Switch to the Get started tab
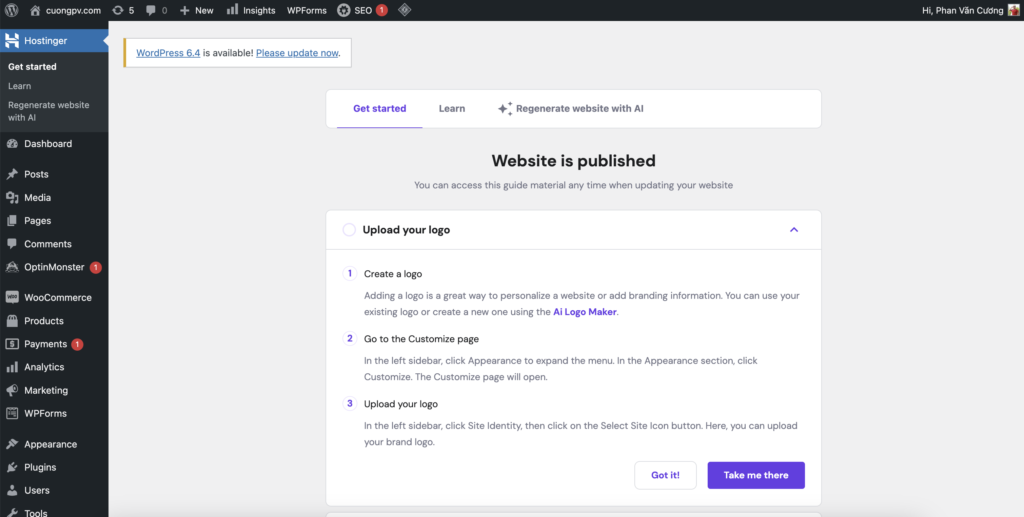This screenshot has height=517, width=1024. (379, 108)
